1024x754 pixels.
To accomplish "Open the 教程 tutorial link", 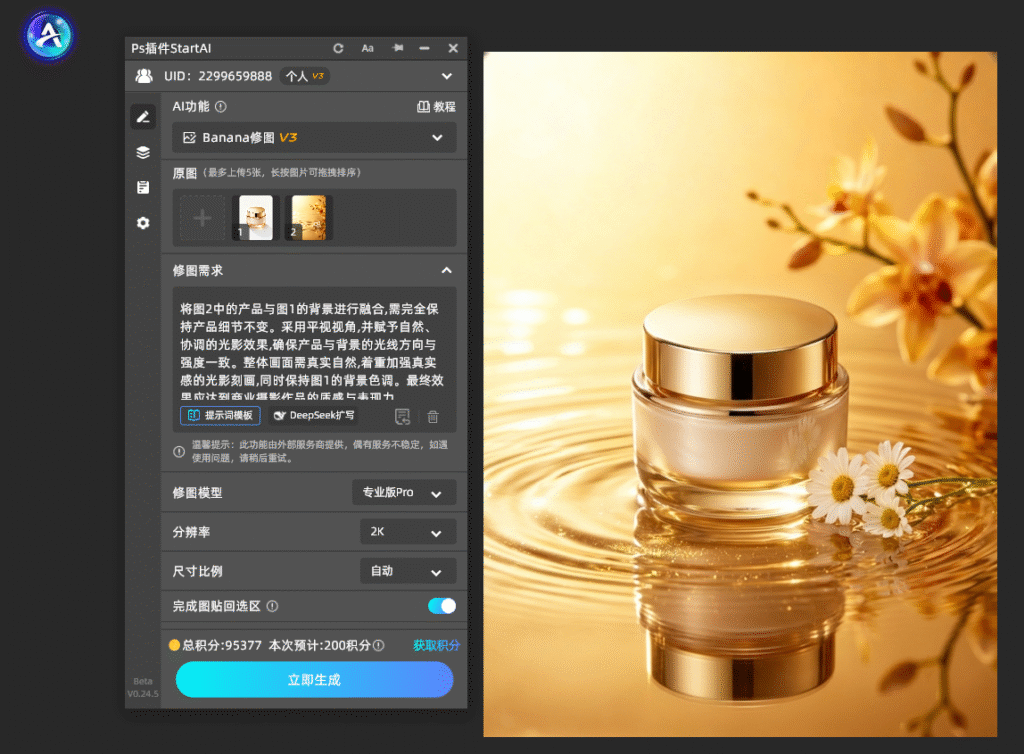I will click(x=436, y=106).
